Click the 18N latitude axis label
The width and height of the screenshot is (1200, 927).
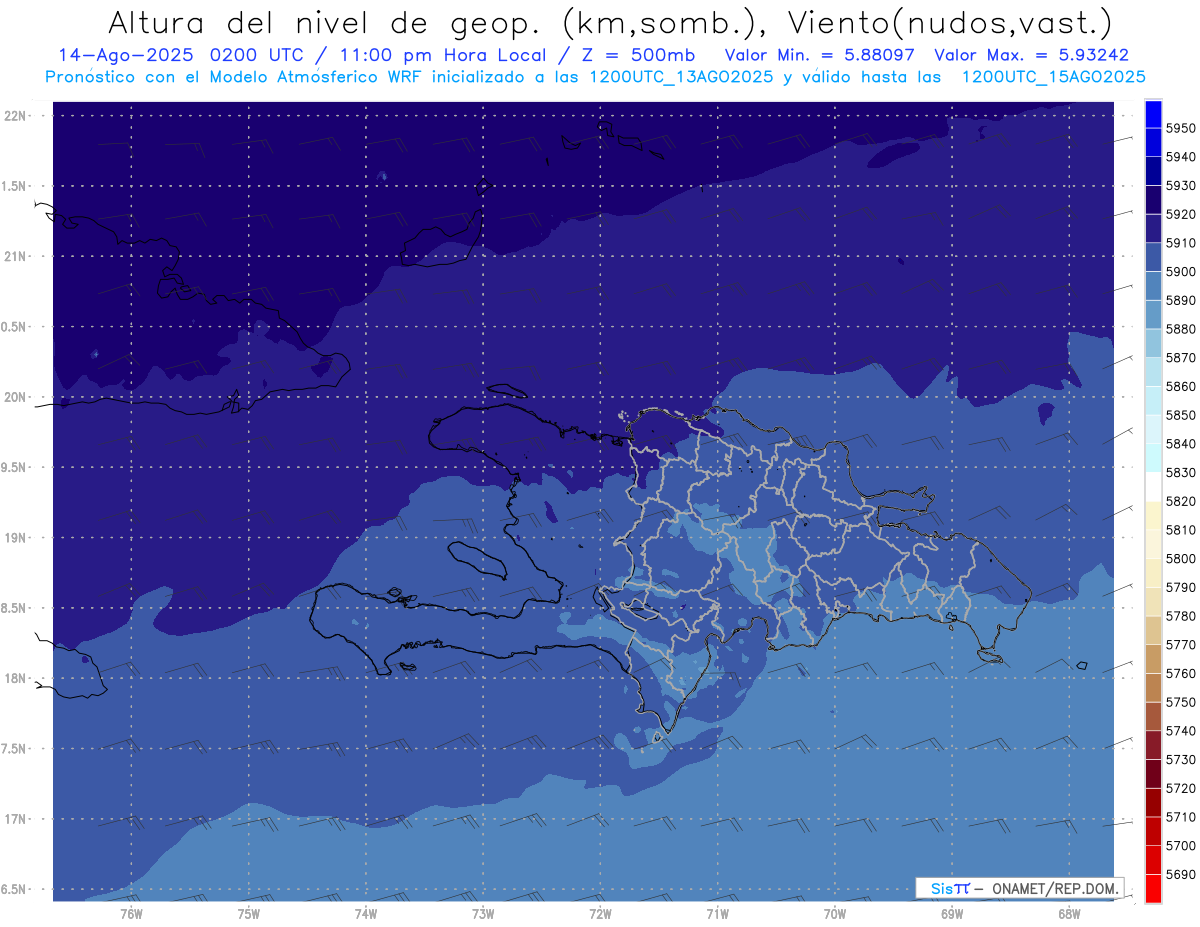(x=17, y=678)
